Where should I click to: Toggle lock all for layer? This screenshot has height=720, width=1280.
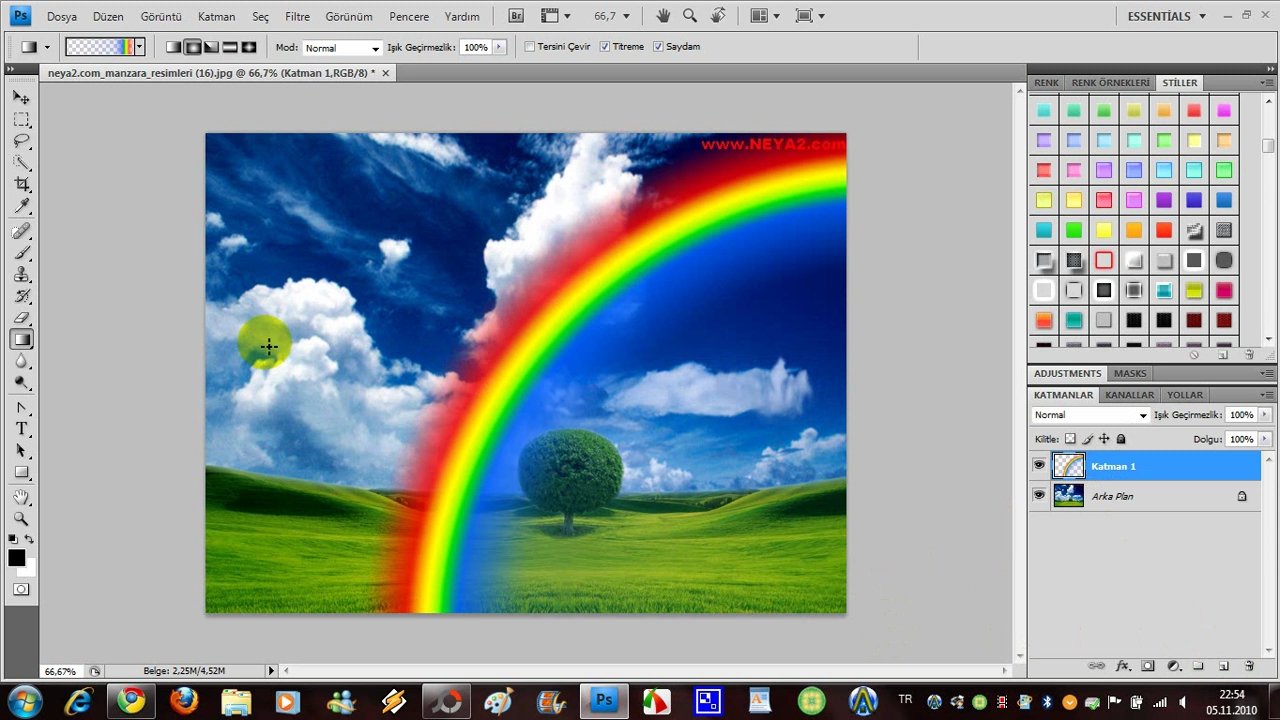pyautogui.click(x=1121, y=439)
